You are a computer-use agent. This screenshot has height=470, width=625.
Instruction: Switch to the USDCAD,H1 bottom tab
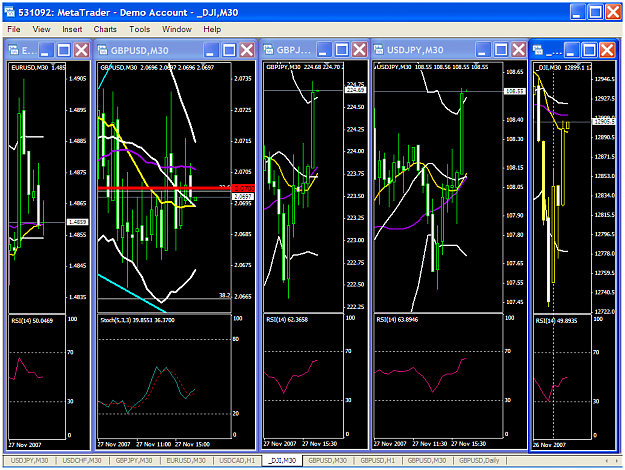237,460
